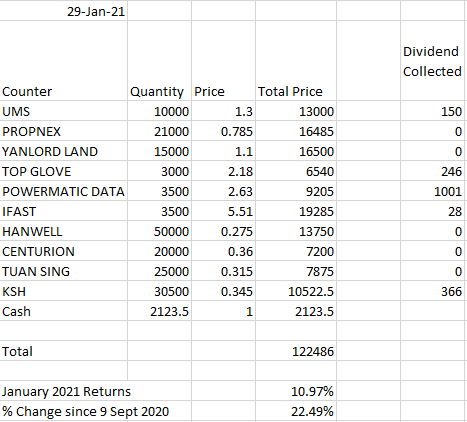
Task: Select the KSH counter cell
Action: [63, 291]
